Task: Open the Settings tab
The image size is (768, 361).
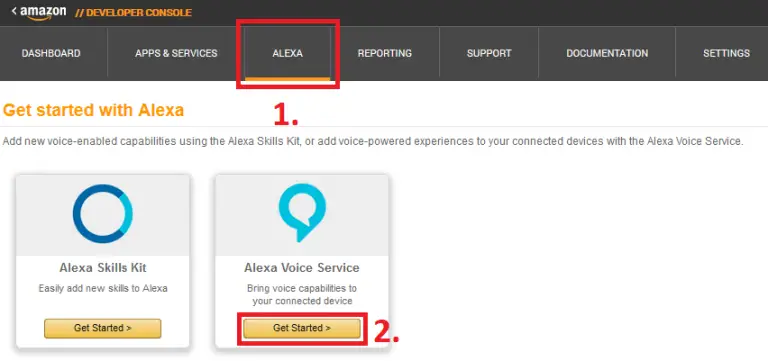Action: point(726,53)
